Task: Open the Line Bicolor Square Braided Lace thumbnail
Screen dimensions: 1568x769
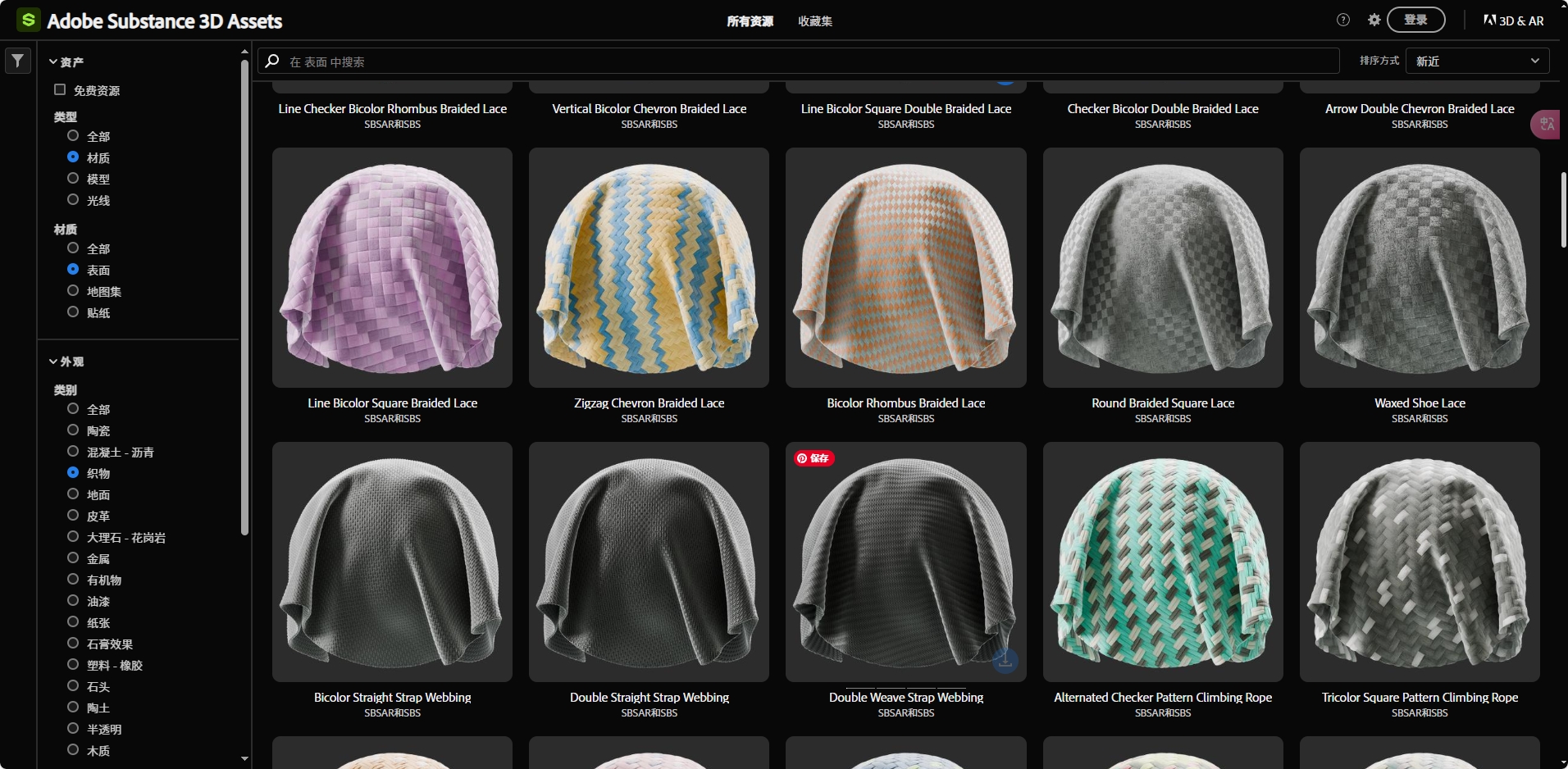Action: (392, 267)
